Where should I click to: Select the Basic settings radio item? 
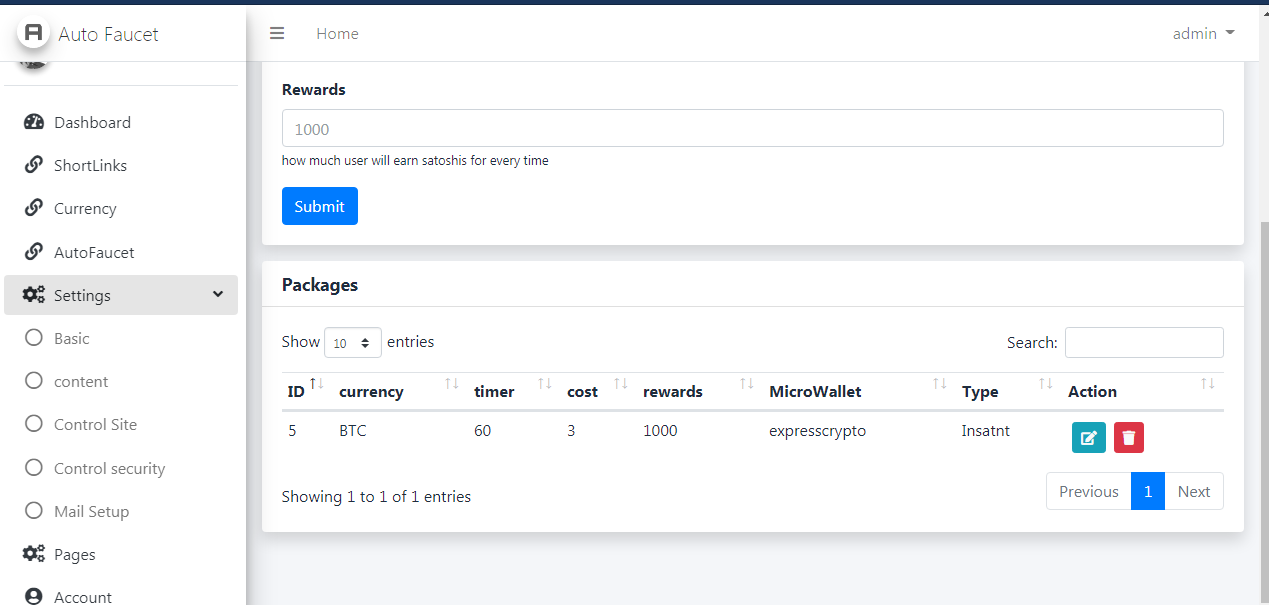coord(35,338)
